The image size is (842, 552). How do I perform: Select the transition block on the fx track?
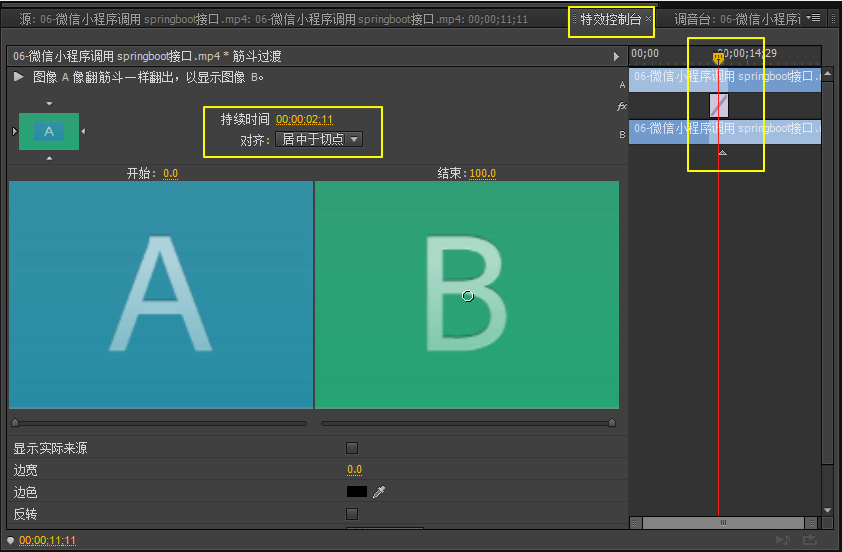(x=719, y=105)
